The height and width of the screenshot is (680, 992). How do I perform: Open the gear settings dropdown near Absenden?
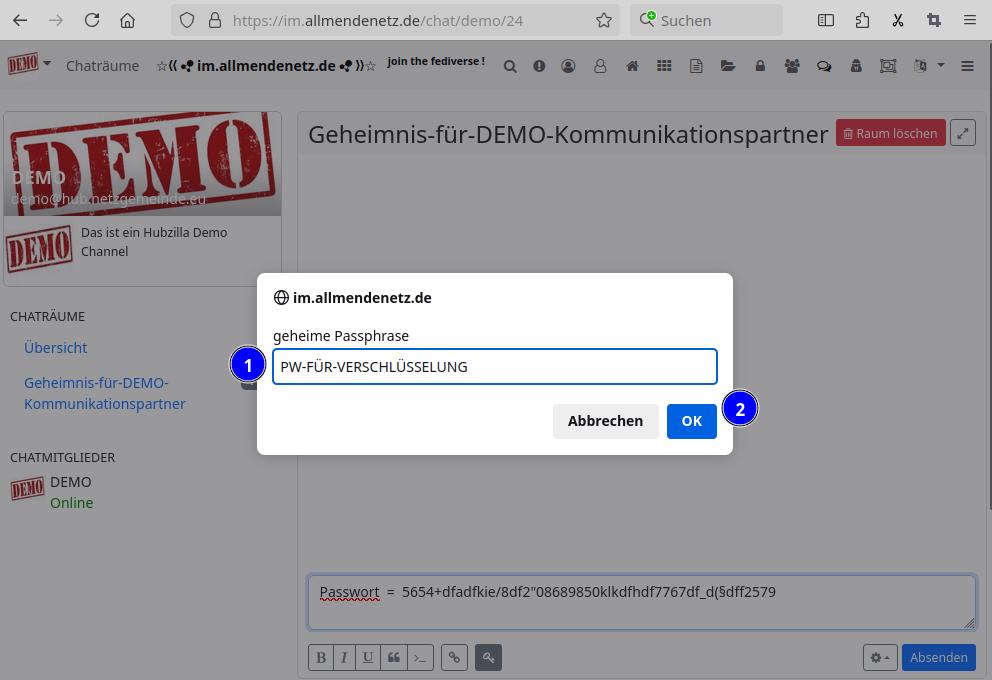click(x=880, y=657)
